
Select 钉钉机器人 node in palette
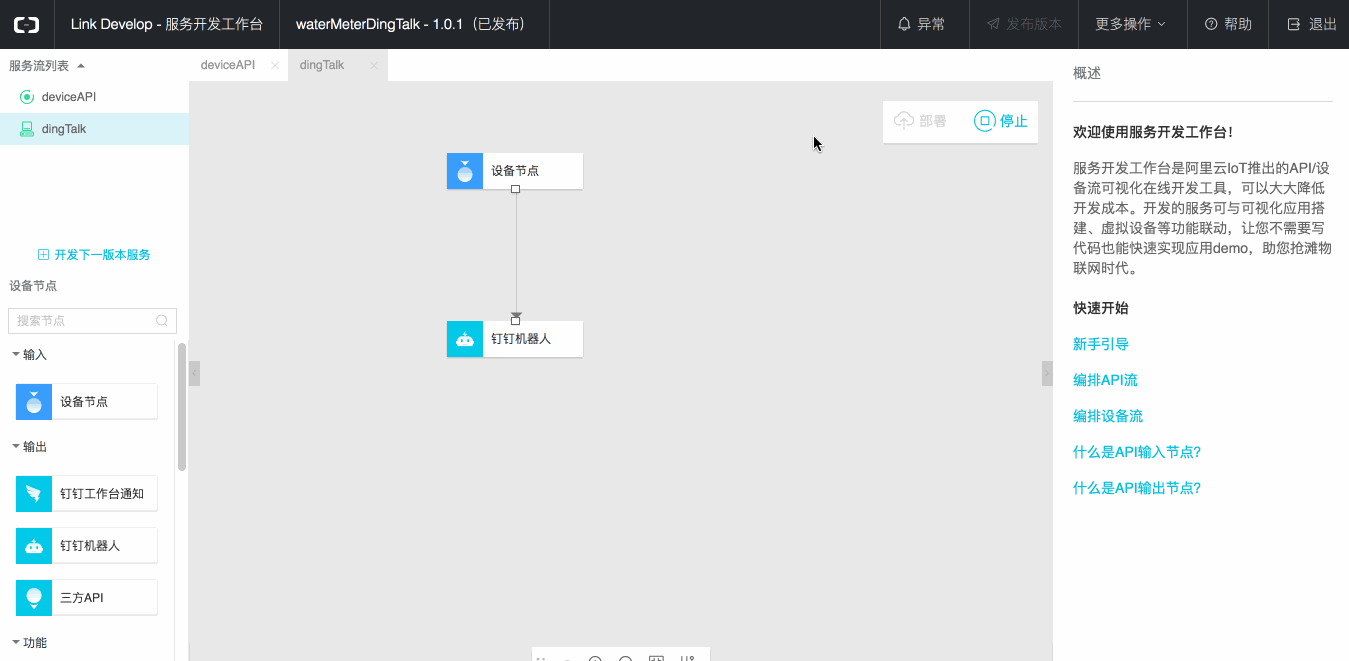tap(87, 545)
